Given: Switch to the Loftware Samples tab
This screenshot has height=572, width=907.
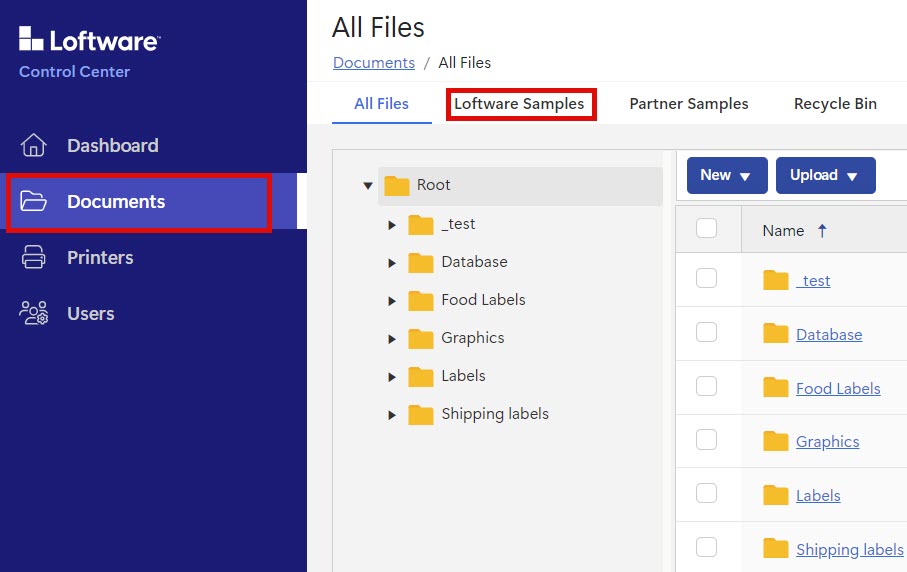Looking at the screenshot, I should (x=519, y=104).
